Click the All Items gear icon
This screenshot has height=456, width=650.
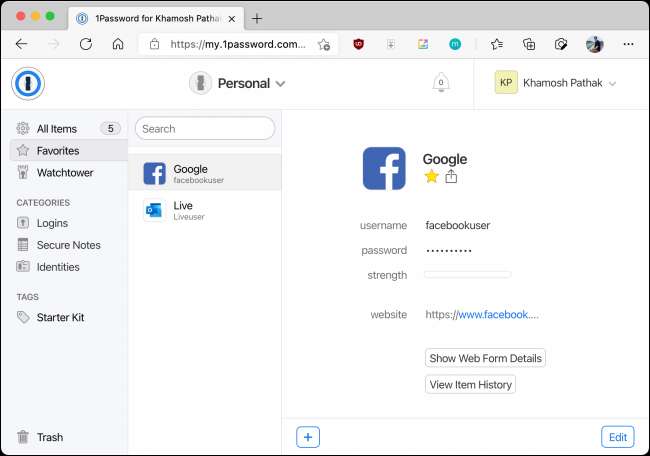click(23, 129)
